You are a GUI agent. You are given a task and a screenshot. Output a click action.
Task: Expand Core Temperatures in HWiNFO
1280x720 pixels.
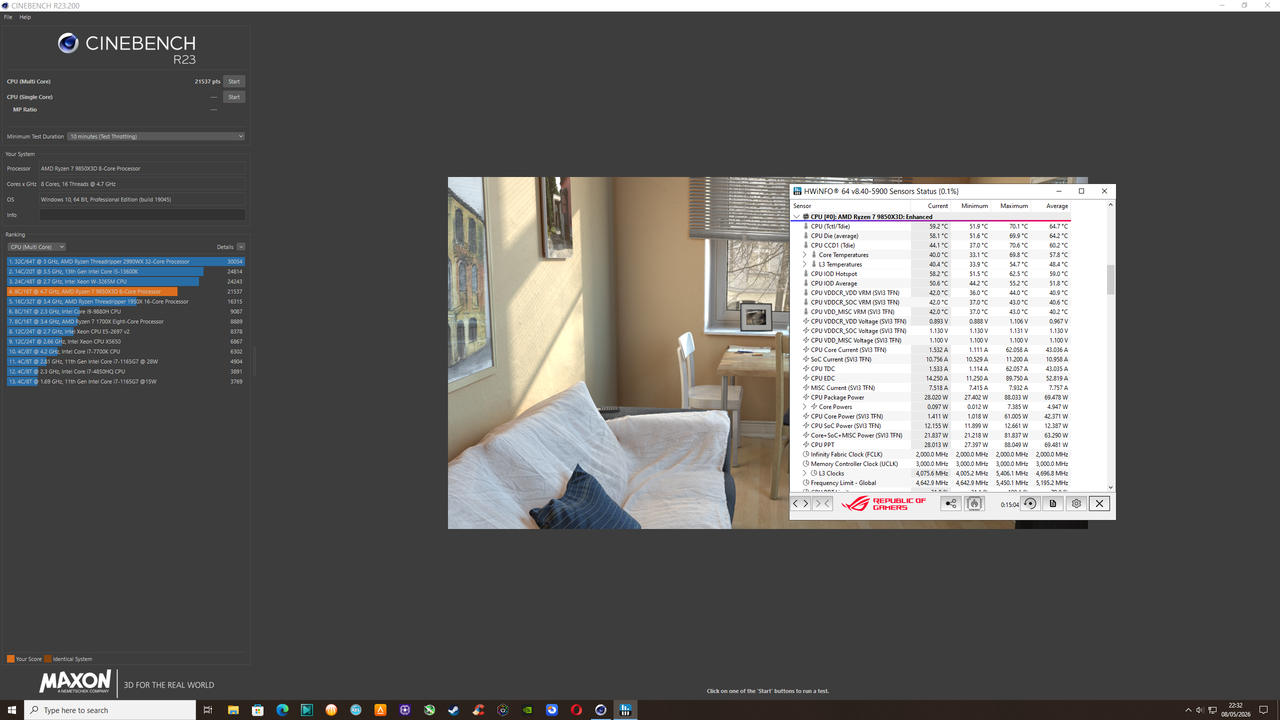[805, 255]
